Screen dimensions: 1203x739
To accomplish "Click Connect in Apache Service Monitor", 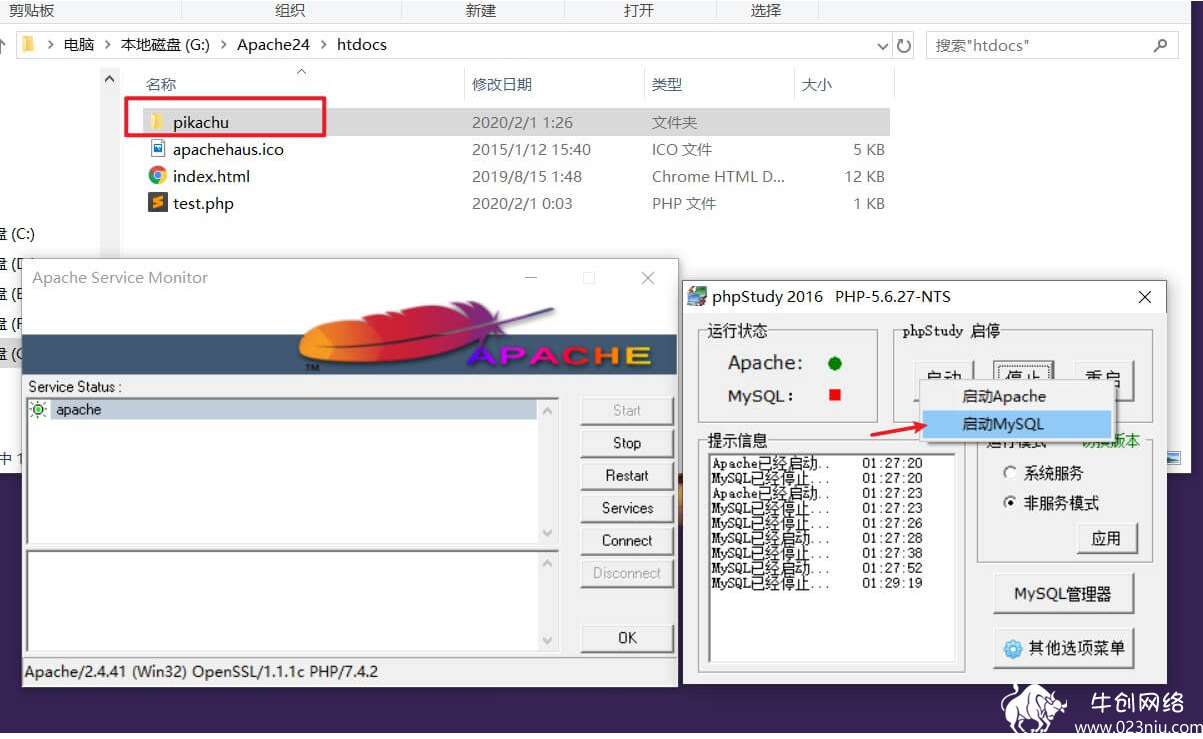I will (627, 540).
